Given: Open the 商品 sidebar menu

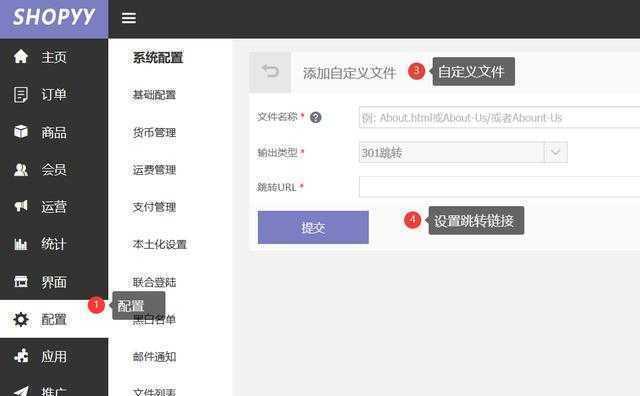Looking at the screenshot, I should point(54,132).
